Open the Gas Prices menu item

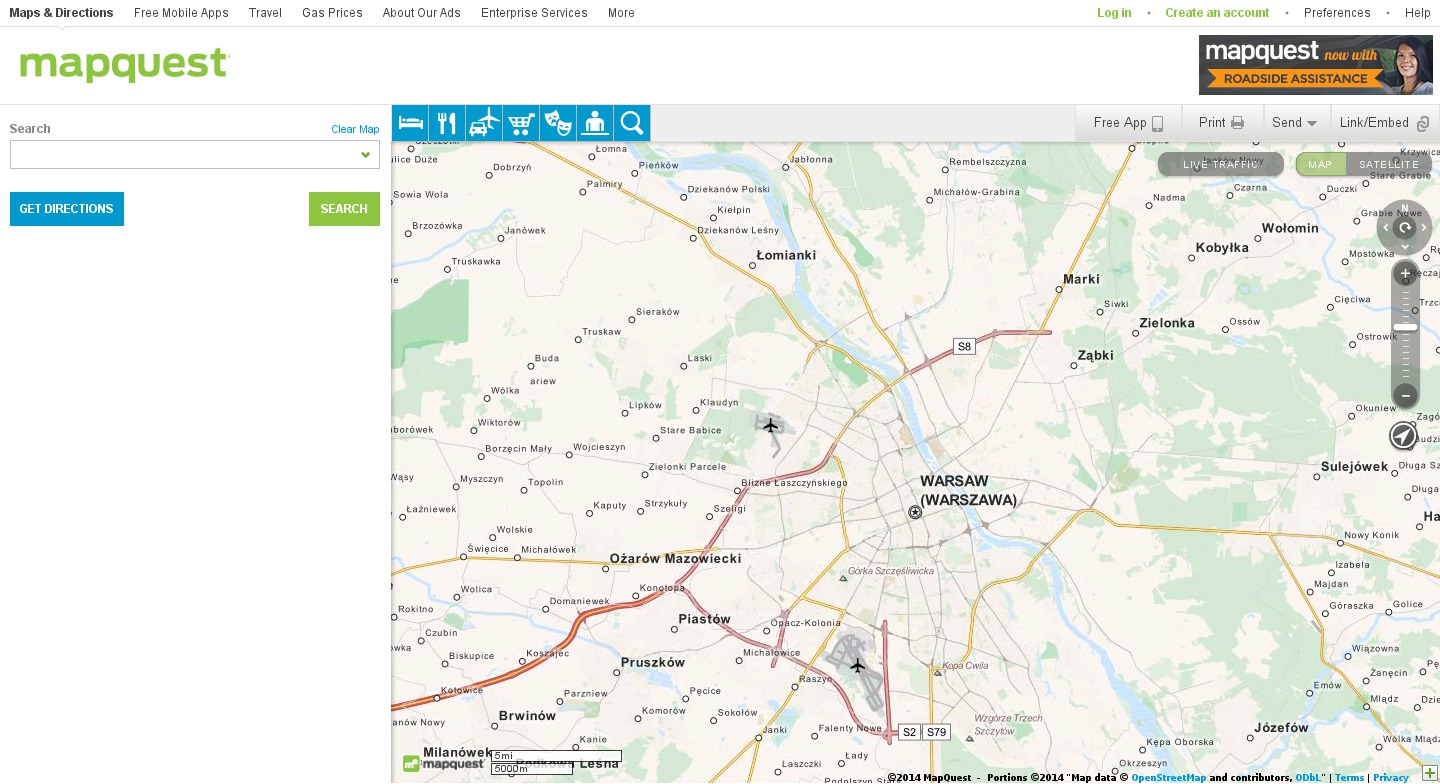point(332,13)
